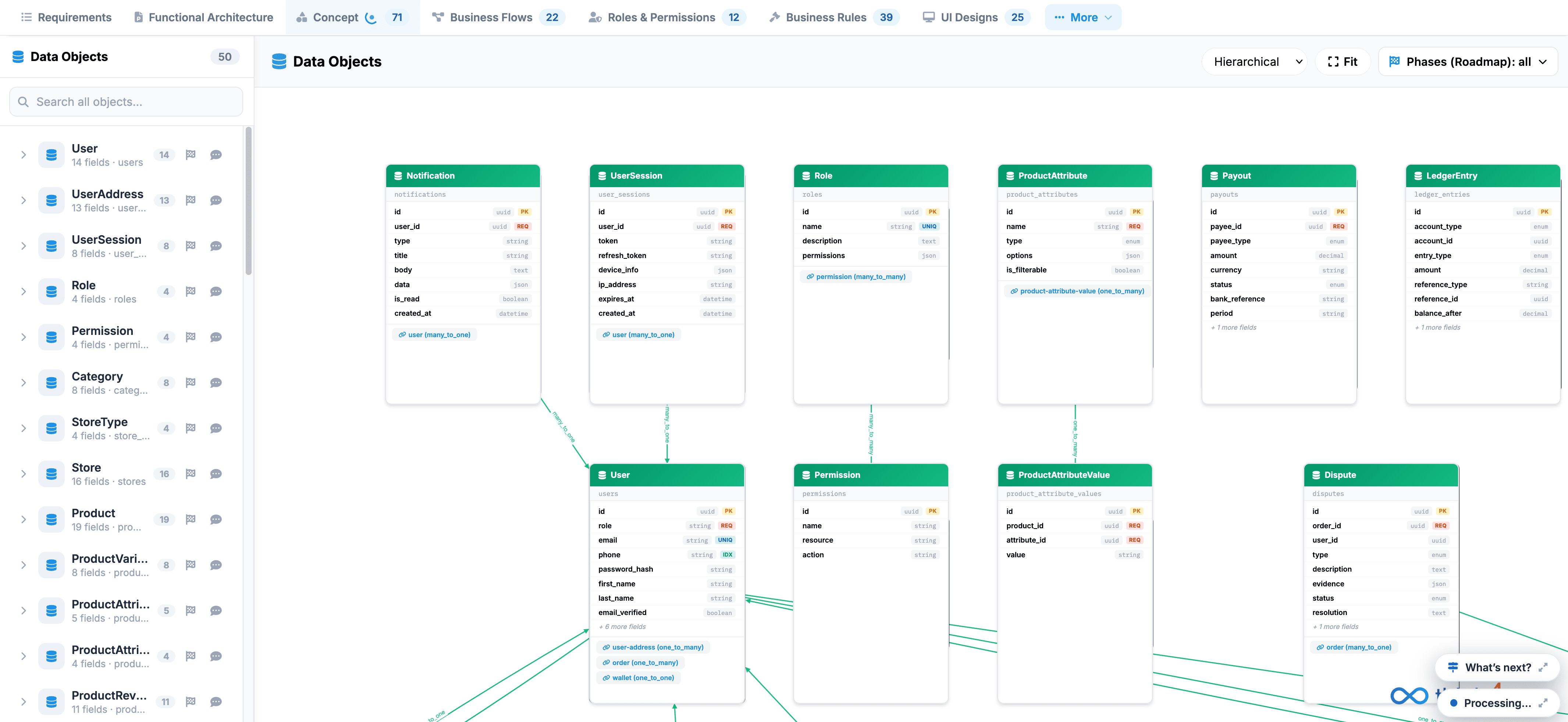This screenshot has width=1568, height=722.
Task: Follow order (many_to_one) link in Dispute card
Action: tap(1354, 647)
